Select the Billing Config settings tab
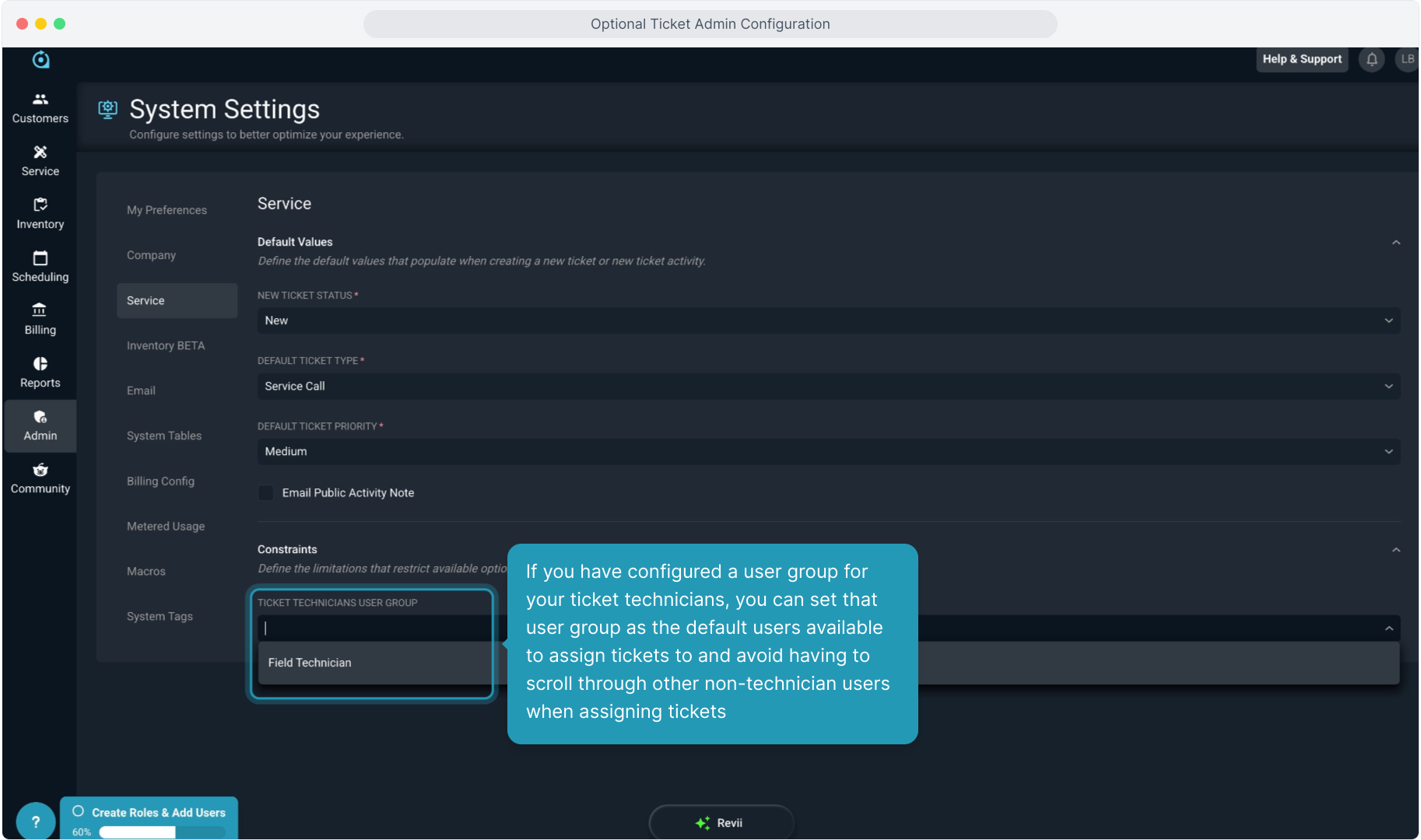Image resolution: width=1421 pixels, height=840 pixels. 160,481
